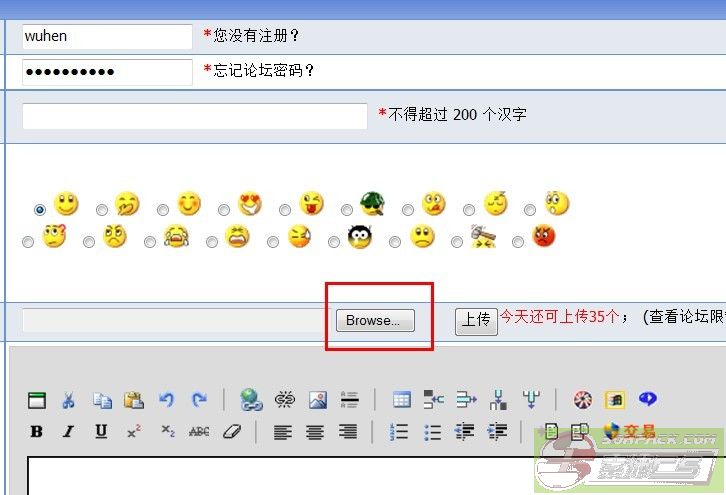Center align the text
The width and height of the screenshot is (726, 495).
pos(315,432)
